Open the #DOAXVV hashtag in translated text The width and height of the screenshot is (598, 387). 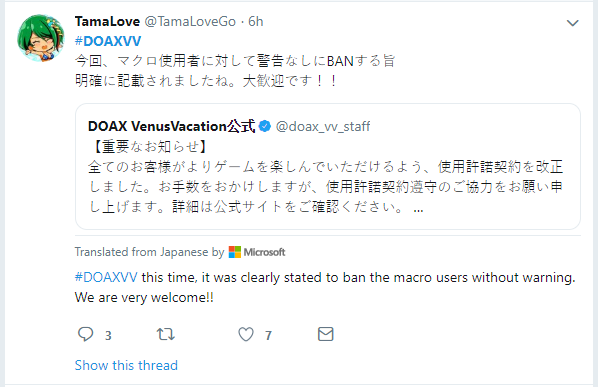click(106, 277)
